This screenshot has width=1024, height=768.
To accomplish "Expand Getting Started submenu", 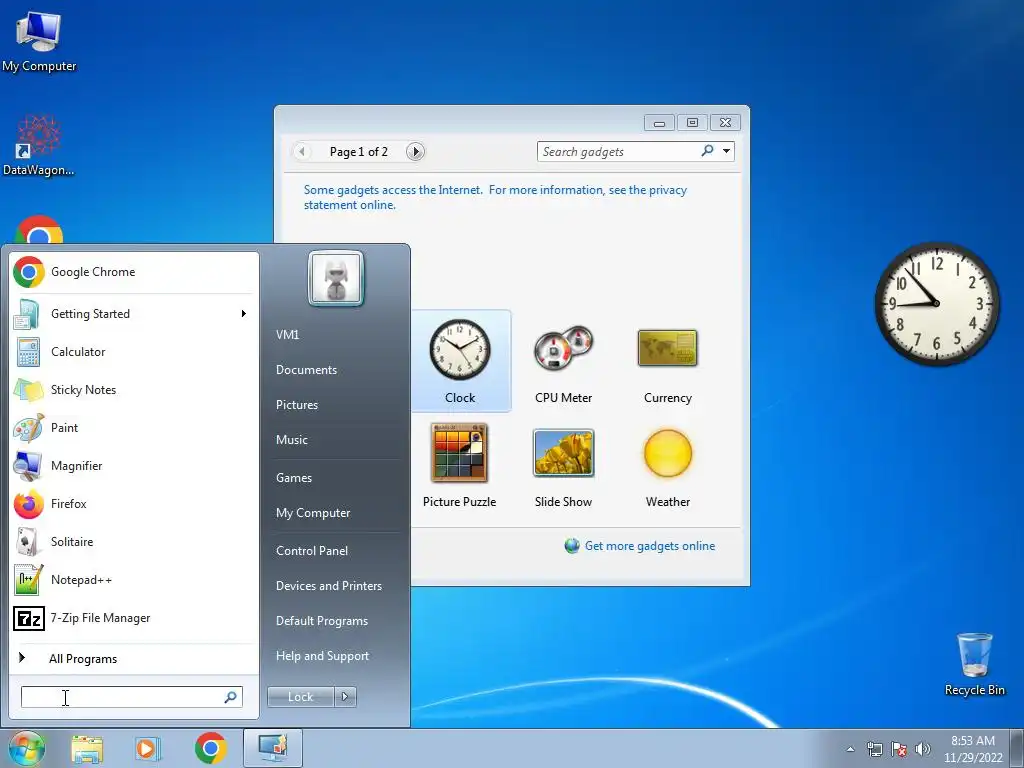I will (243, 313).
